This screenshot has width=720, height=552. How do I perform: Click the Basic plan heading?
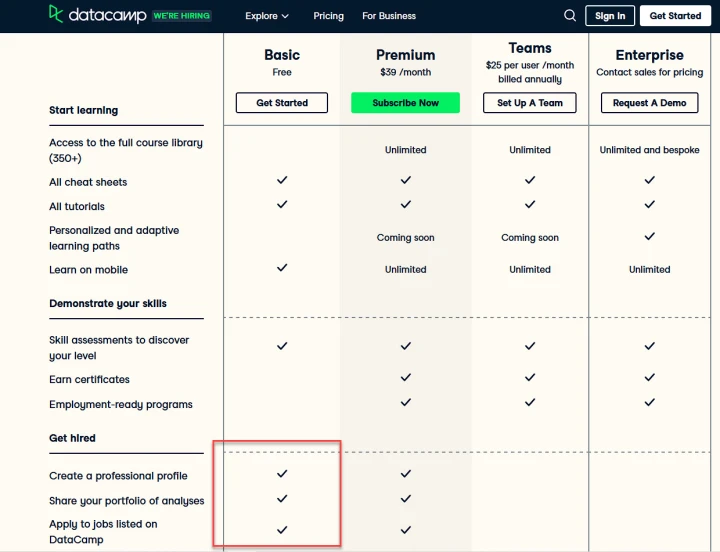click(282, 55)
